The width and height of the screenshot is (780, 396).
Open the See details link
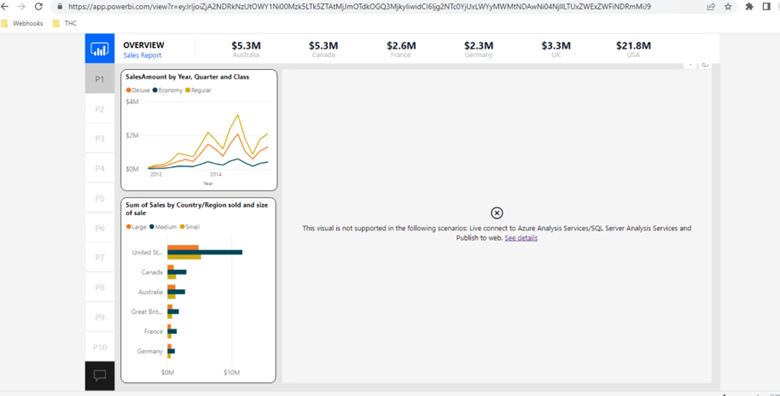(521, 238)
